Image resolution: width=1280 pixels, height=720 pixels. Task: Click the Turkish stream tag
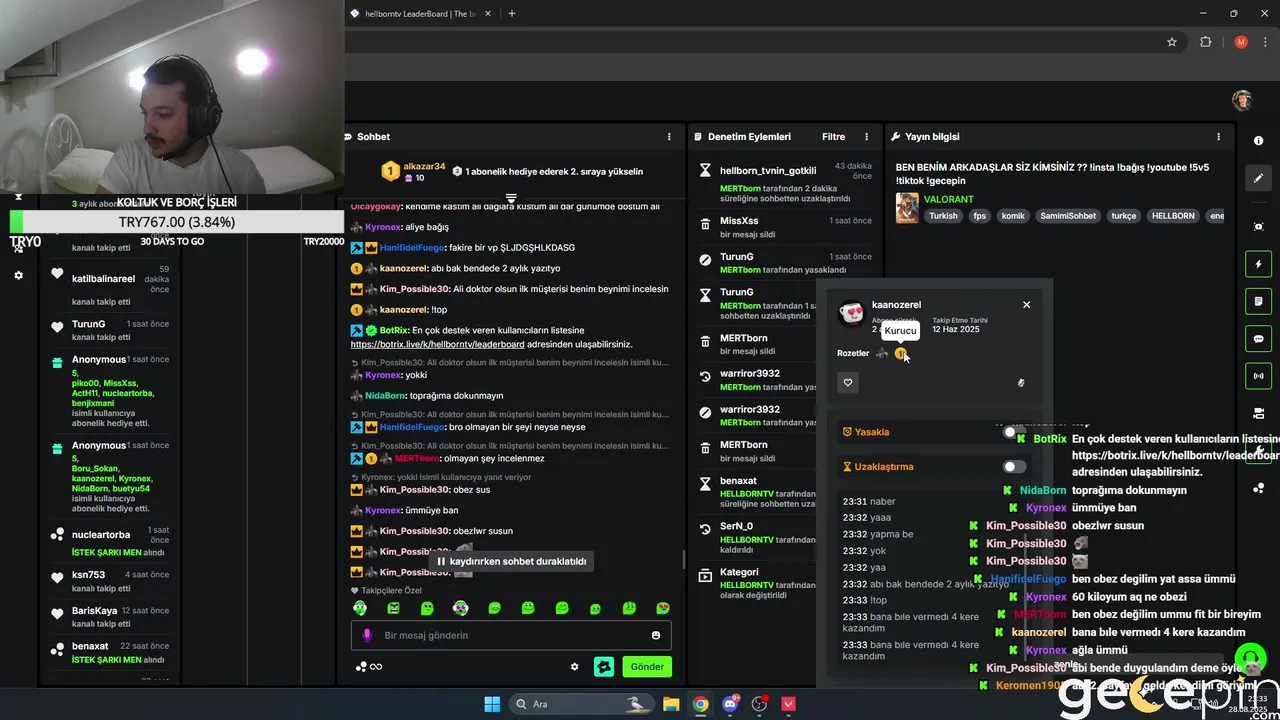(x=942, y=216)
